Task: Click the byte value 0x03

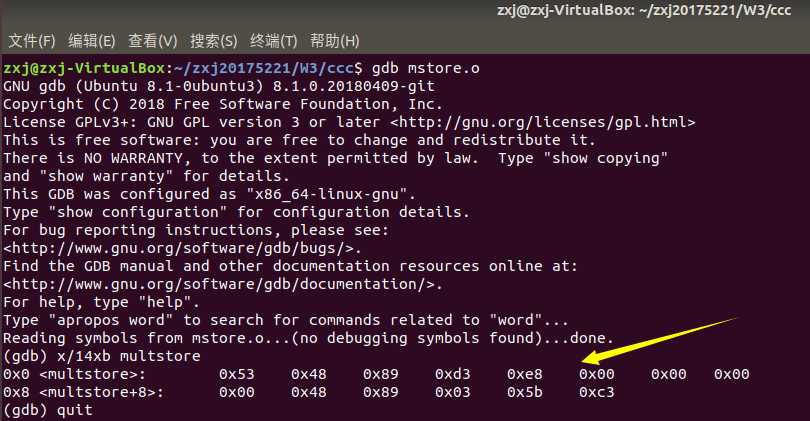Action: pyautogui.click(x=453, y=392)
